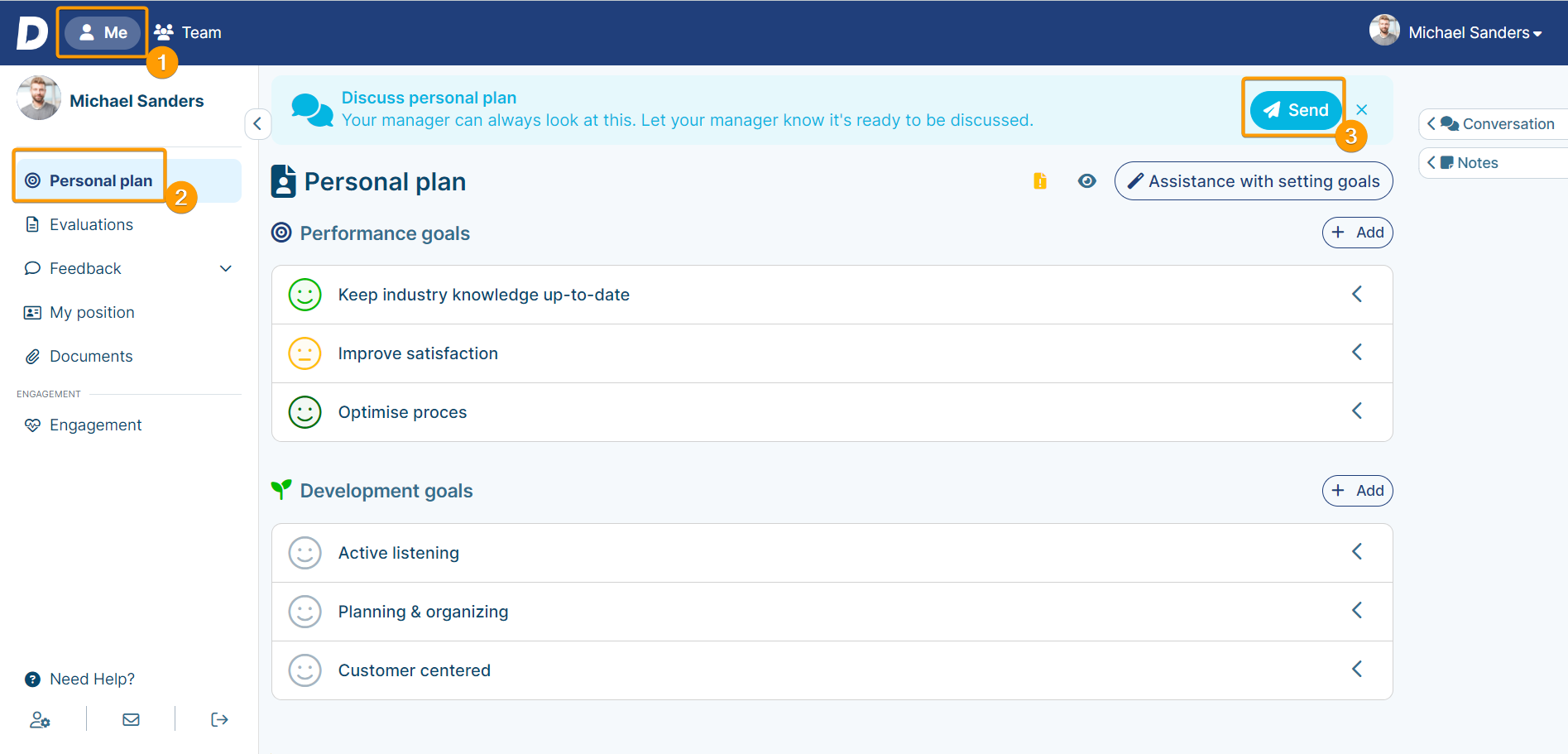
Task: Open the envelope messages icon
Action: tap(131, 719)
